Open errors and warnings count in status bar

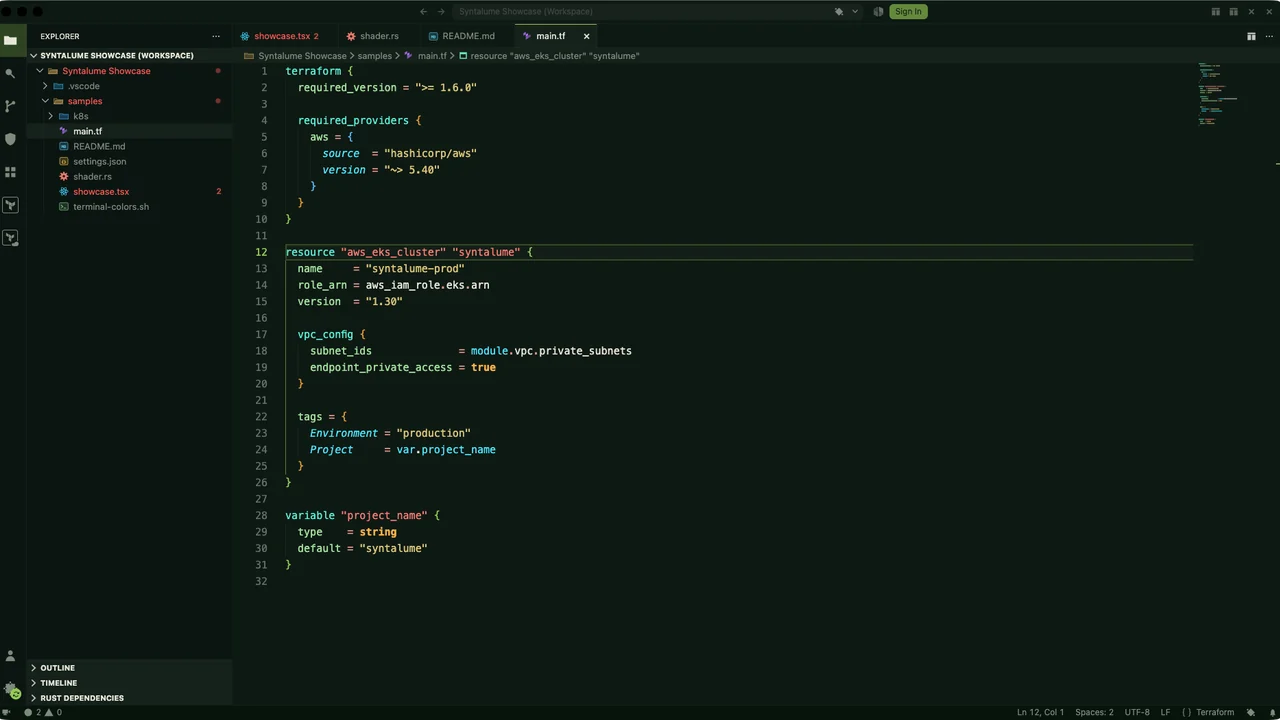(42, 712)
